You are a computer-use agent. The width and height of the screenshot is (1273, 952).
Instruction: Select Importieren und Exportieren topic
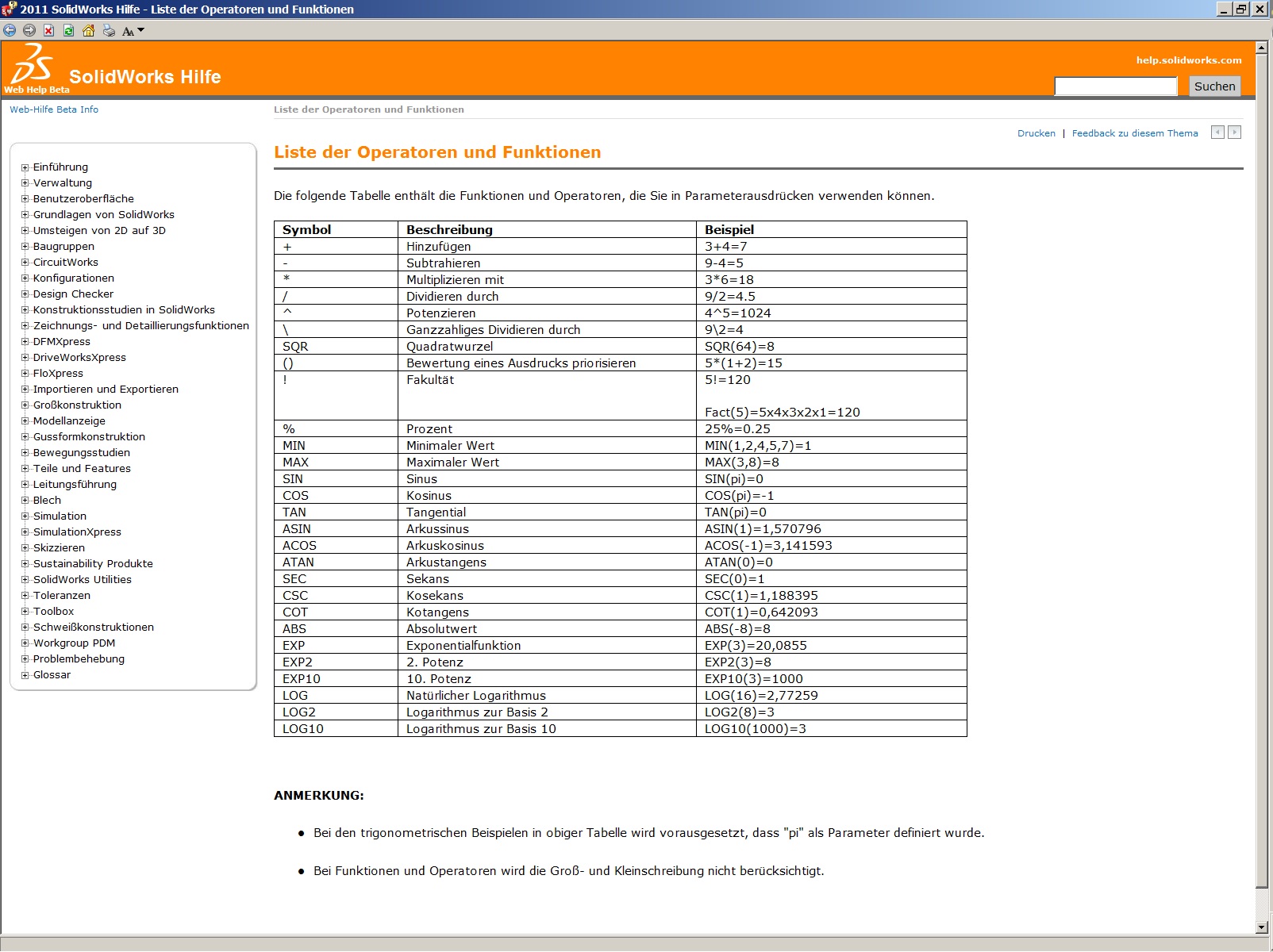(106, 390)
